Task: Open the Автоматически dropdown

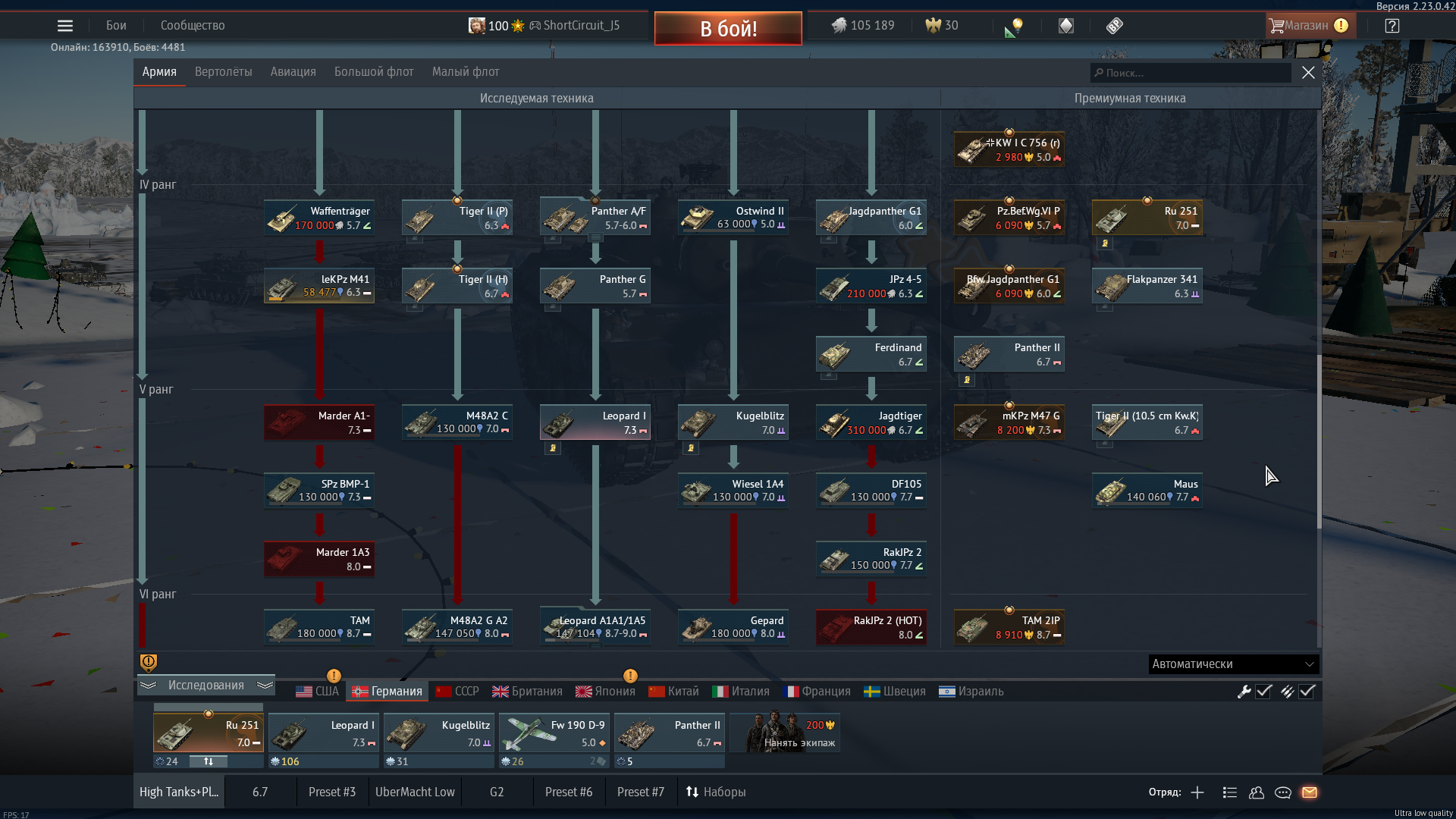Action: [x=1233, y=664]
